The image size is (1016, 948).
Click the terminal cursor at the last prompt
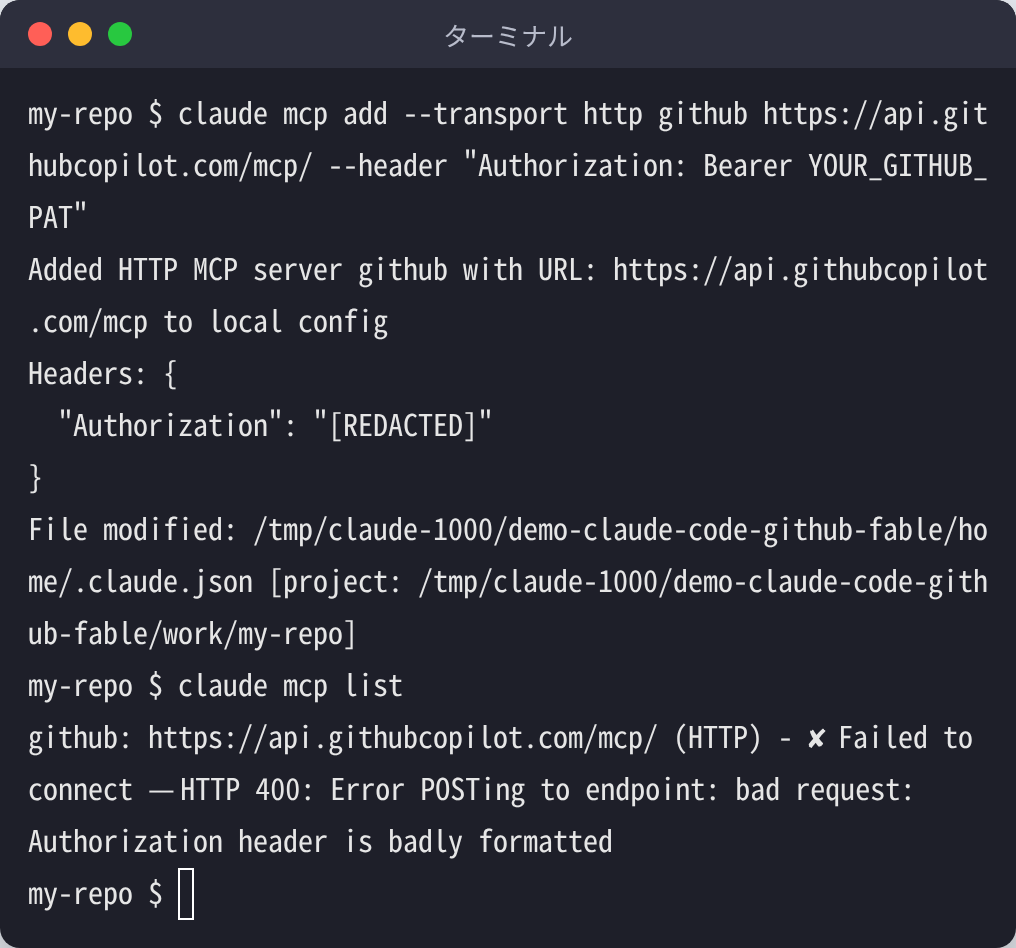pyautogui.click(x=186, y=894)
